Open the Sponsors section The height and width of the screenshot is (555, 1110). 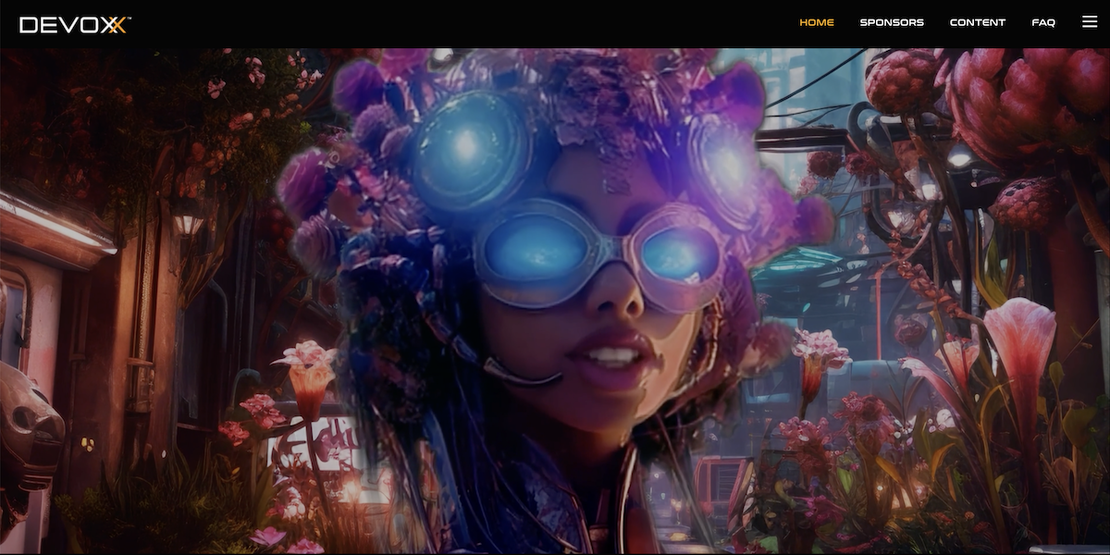891,22
